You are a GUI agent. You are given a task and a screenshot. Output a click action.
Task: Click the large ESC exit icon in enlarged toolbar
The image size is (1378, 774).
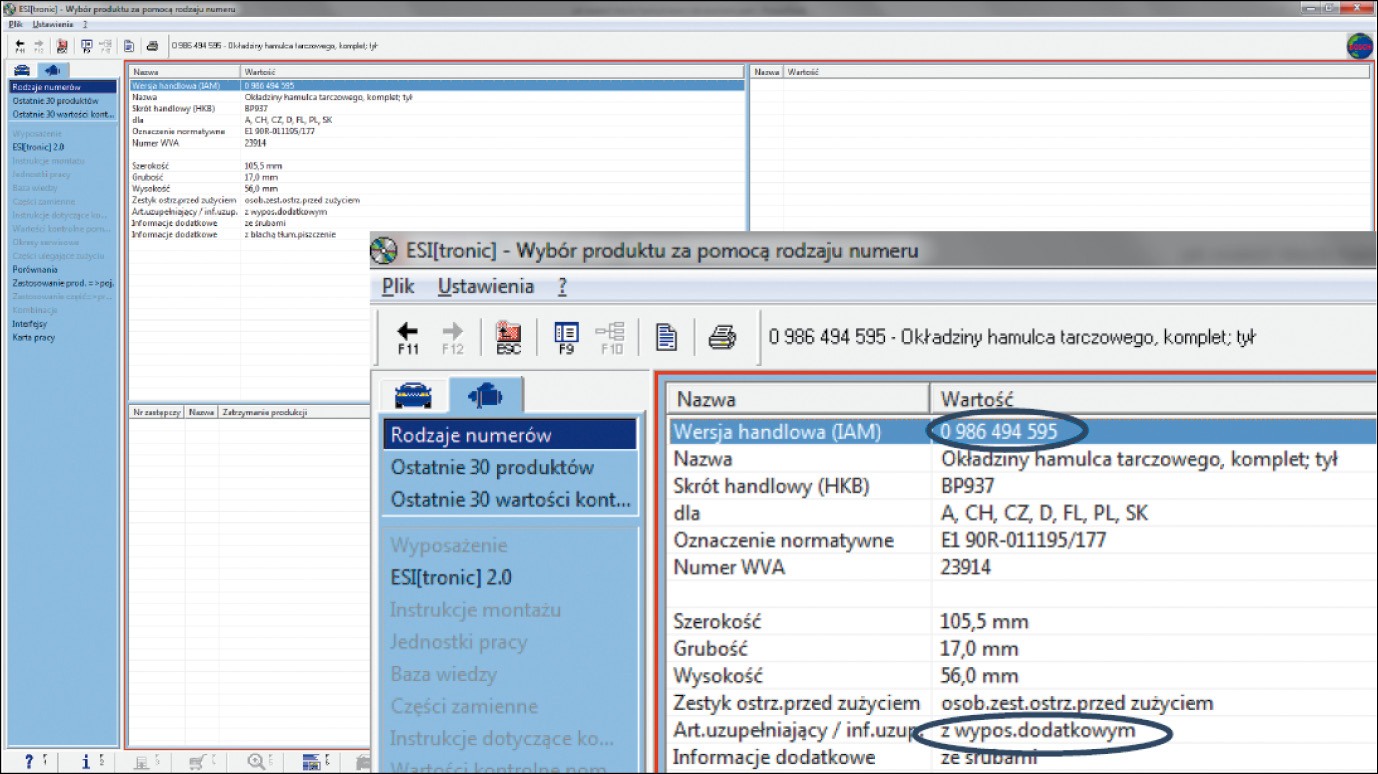pyautogui.click(x=508, y=338)
